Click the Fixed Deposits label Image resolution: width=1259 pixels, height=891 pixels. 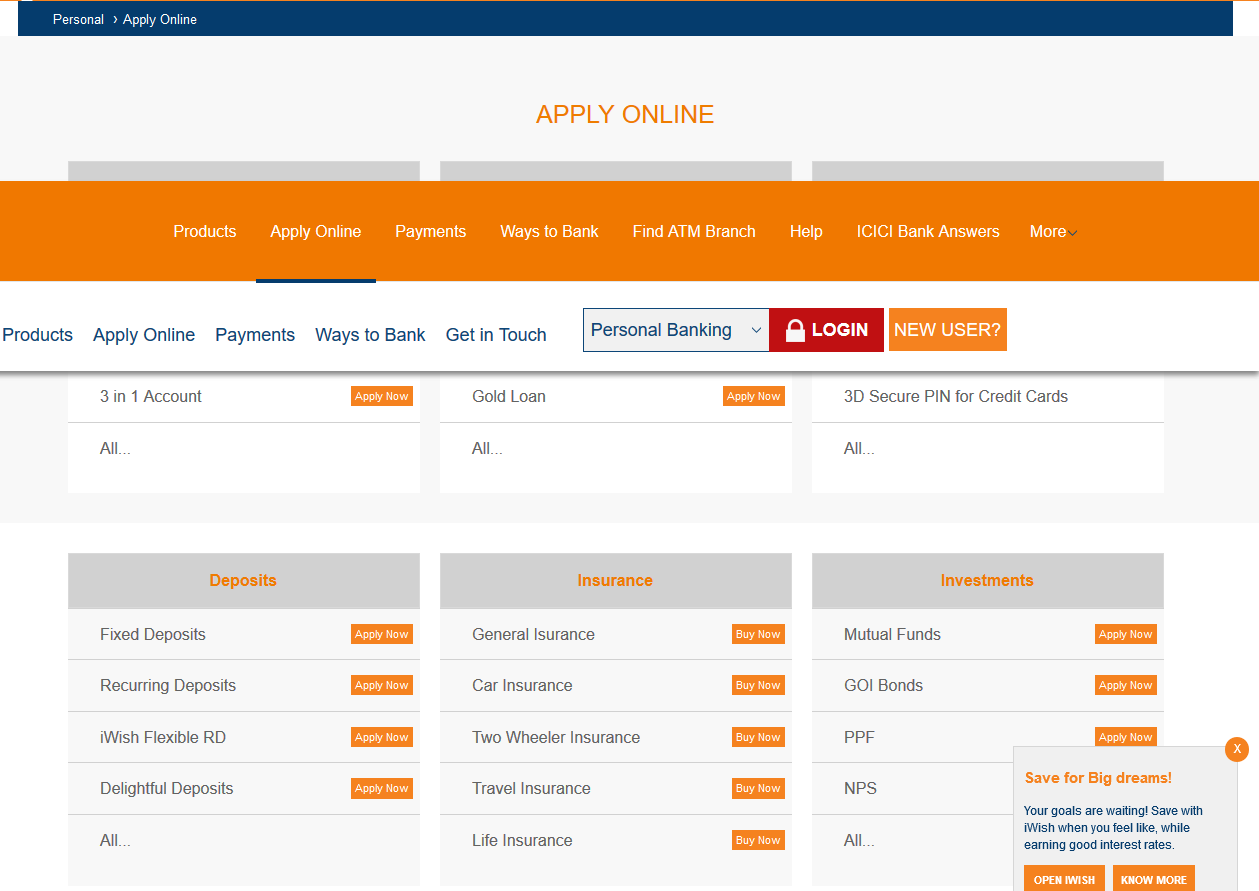pos(153,634)
